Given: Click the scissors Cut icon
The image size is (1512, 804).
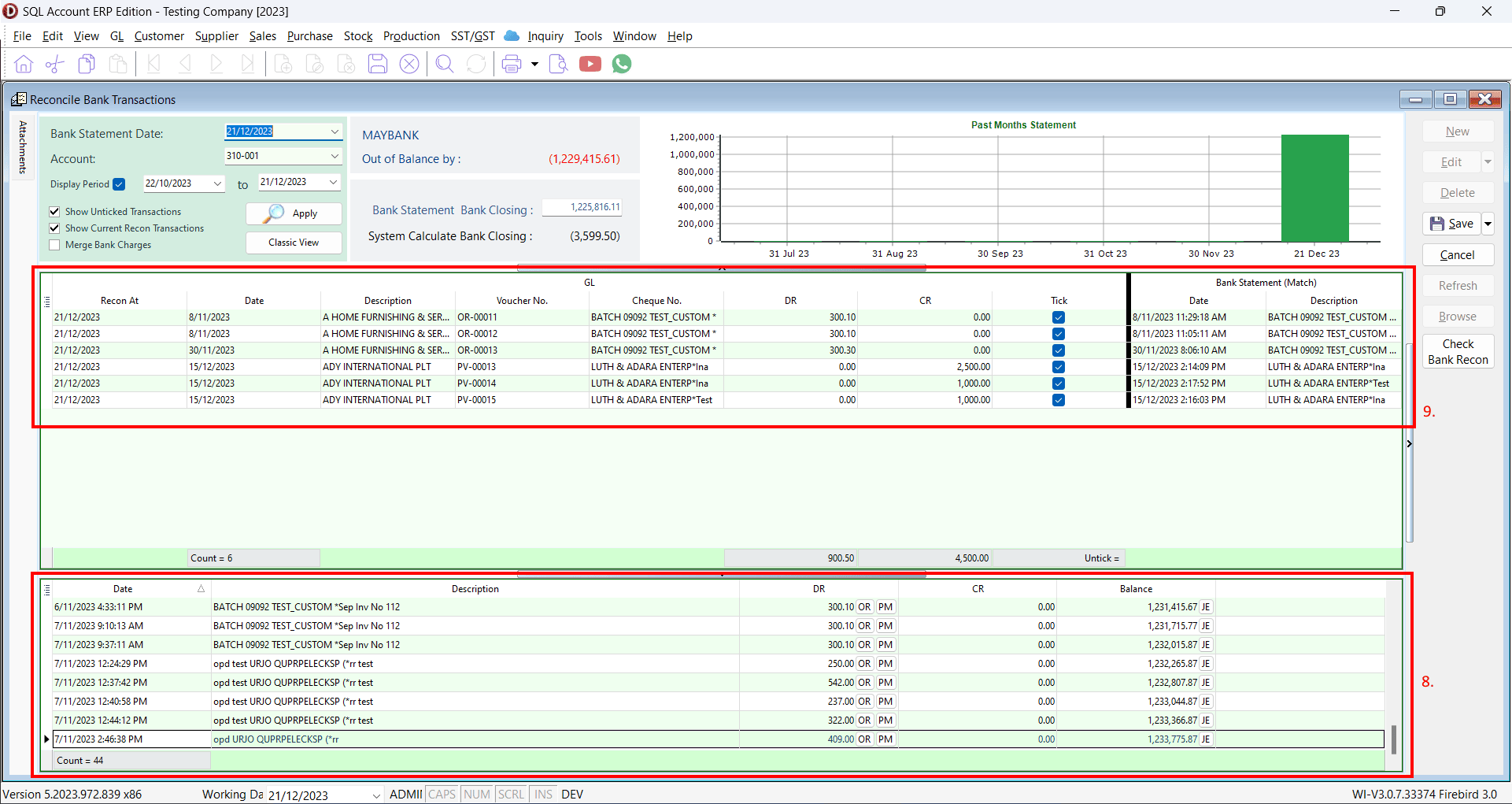Looking at the screenshot, I should (54, 64).
